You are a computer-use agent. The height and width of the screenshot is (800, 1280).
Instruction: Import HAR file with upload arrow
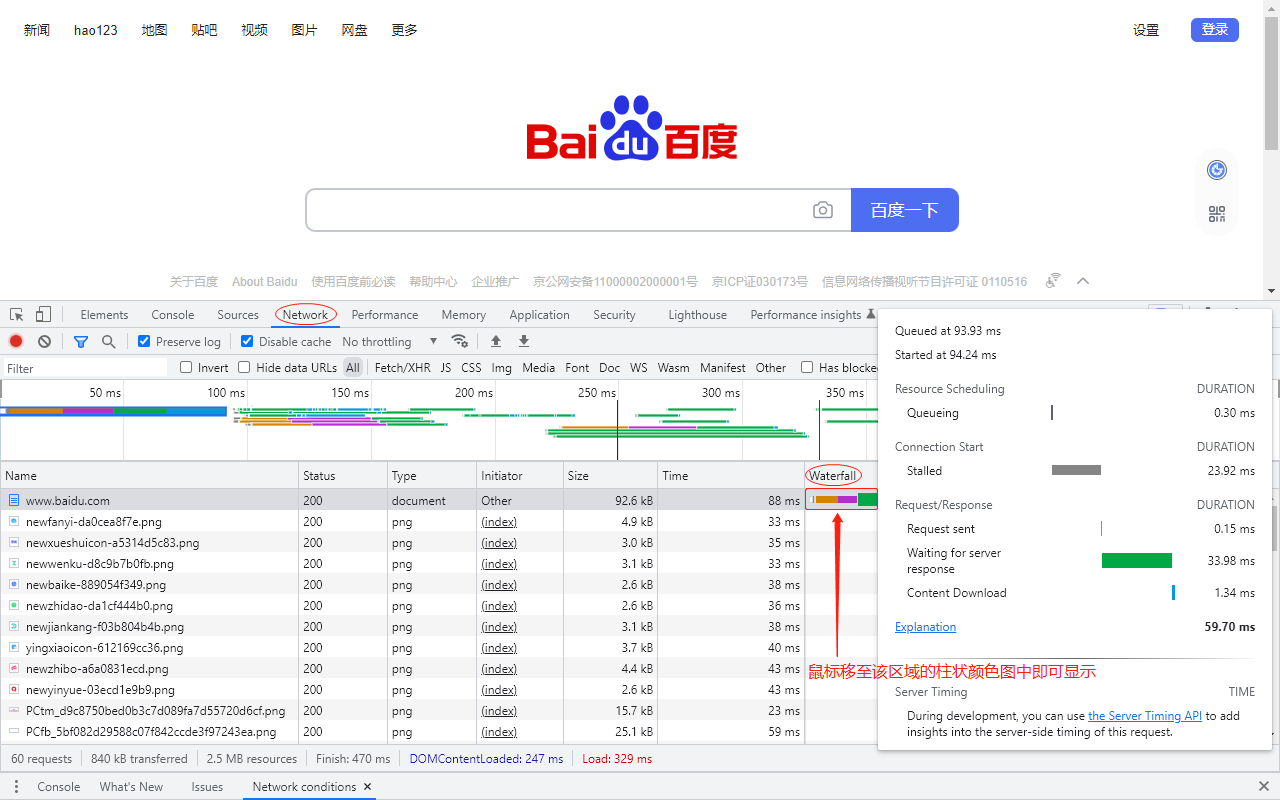(495, 341)
